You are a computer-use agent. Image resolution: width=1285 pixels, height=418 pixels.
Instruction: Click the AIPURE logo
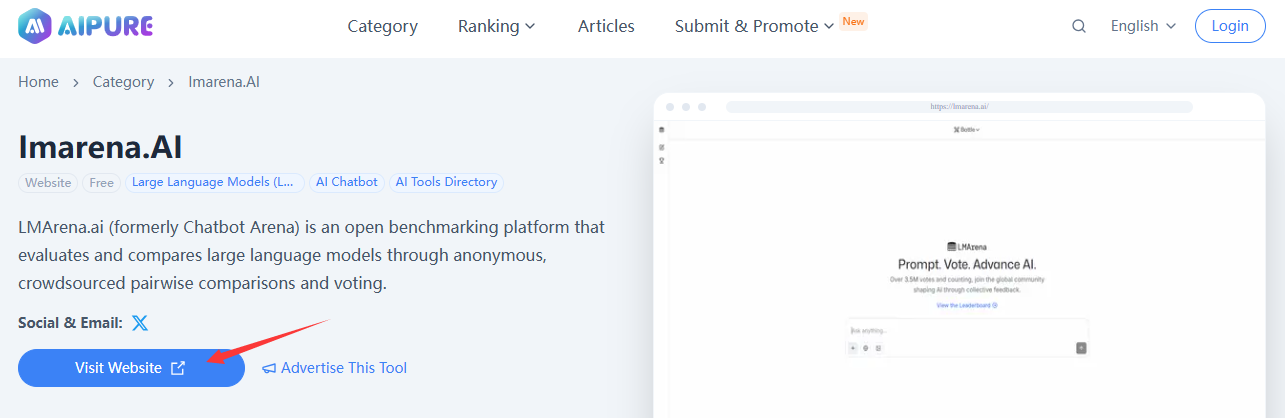(86, 26)
